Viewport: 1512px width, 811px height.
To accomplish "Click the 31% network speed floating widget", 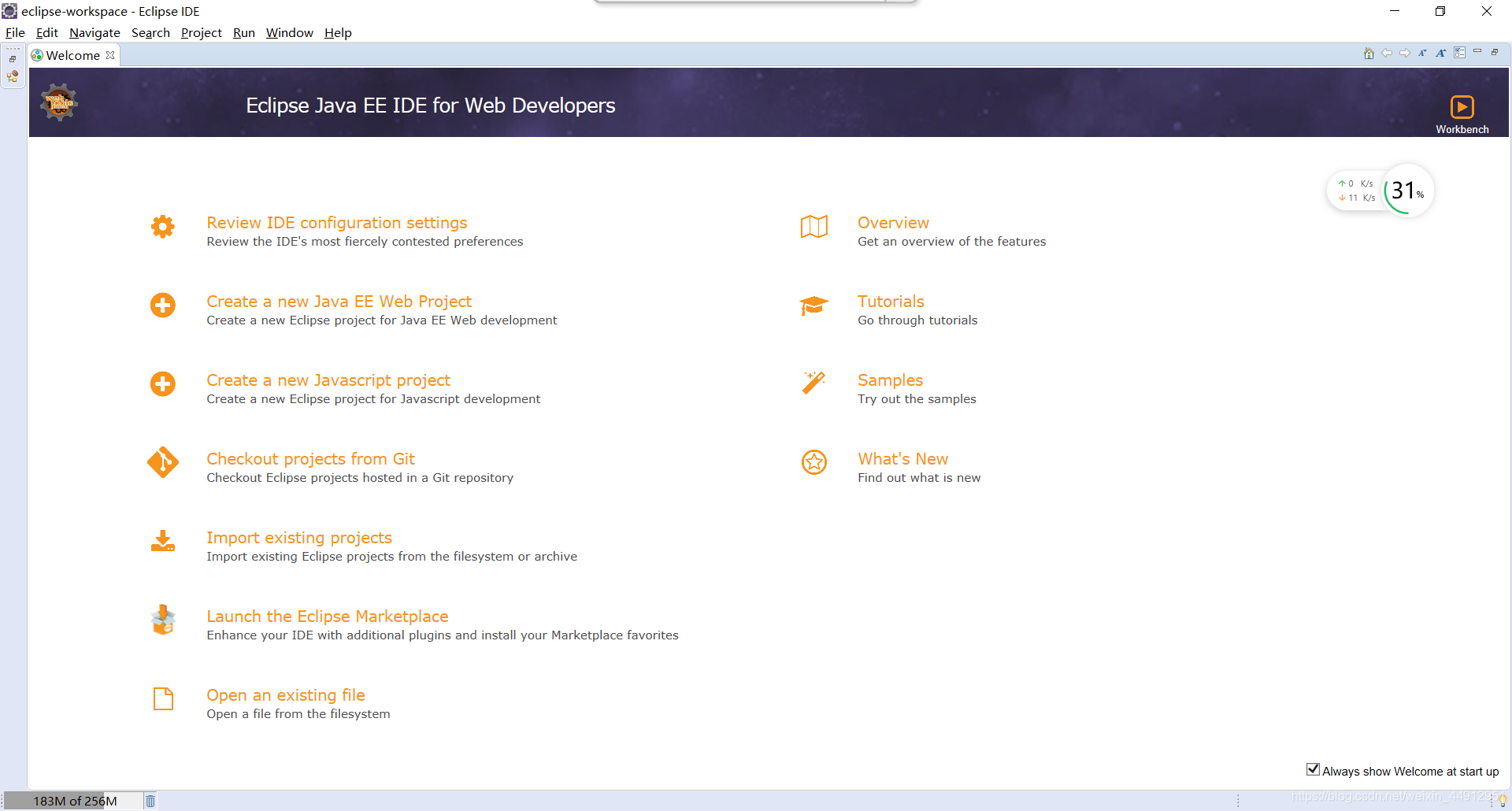I will click(1380, 191).
